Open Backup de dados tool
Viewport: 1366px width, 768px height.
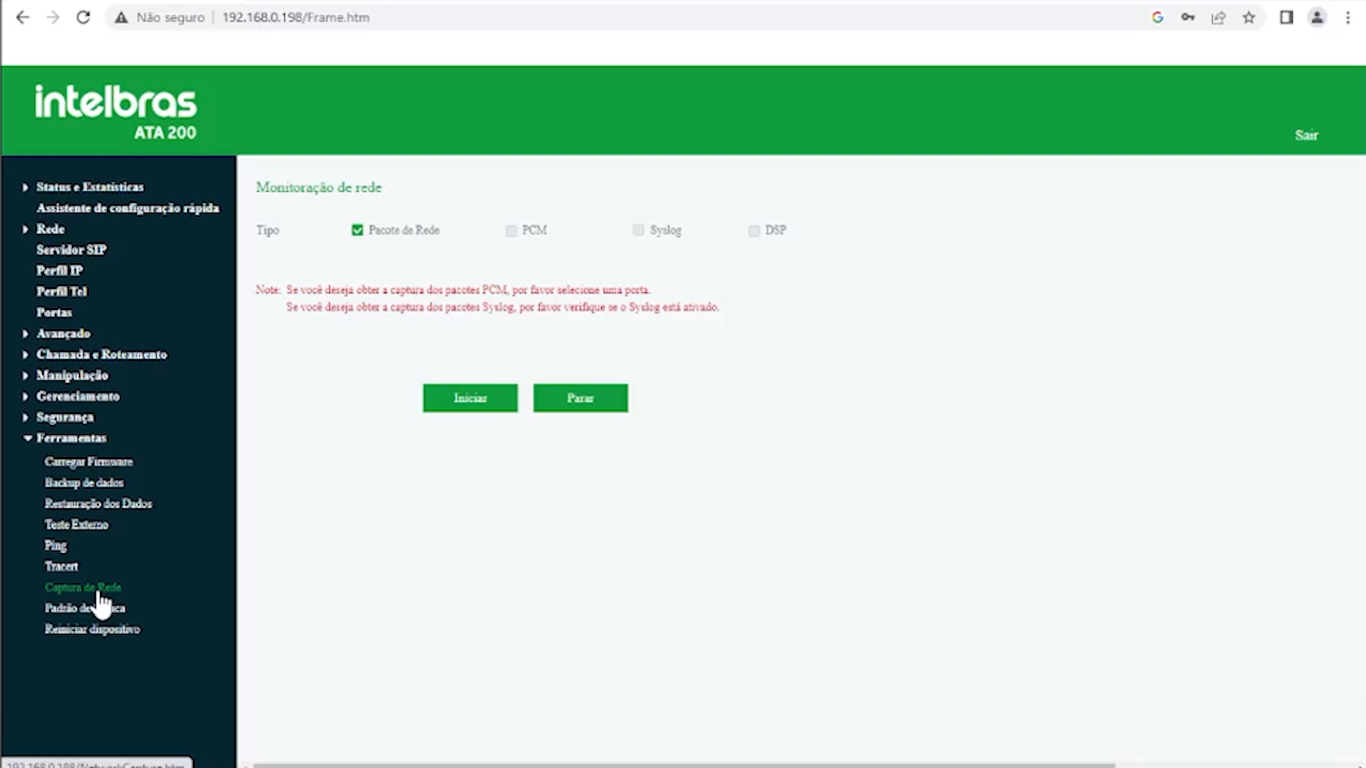point(84,483)
